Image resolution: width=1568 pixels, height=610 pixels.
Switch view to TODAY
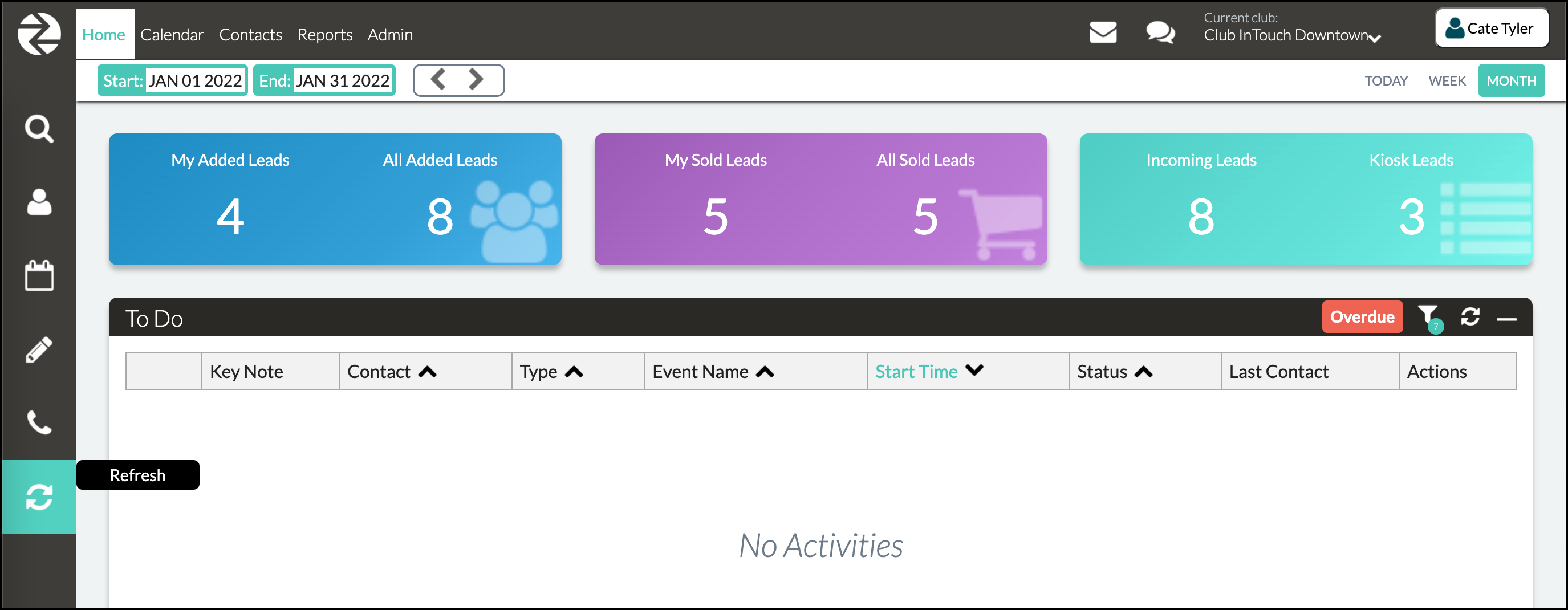(1386, 80)
